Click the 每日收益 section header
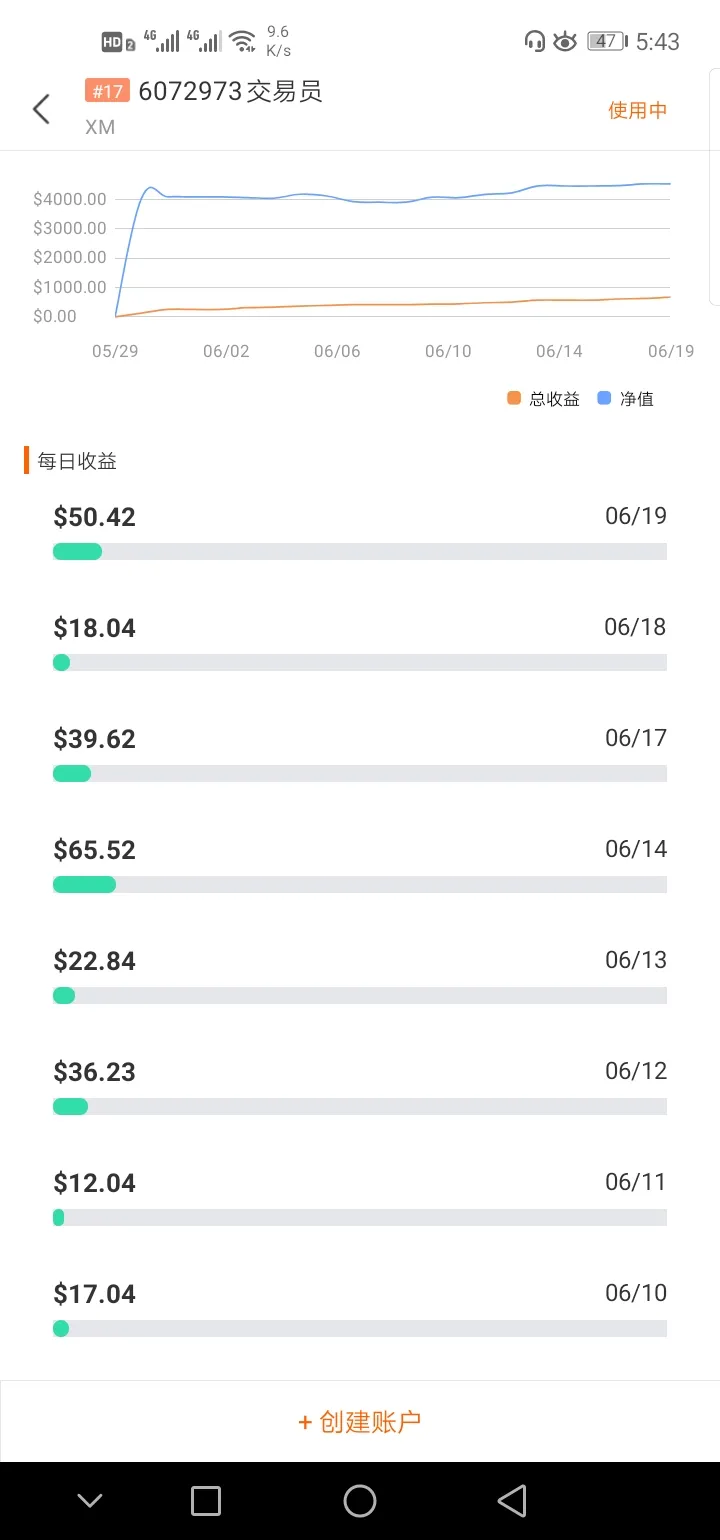 point(77,461)
